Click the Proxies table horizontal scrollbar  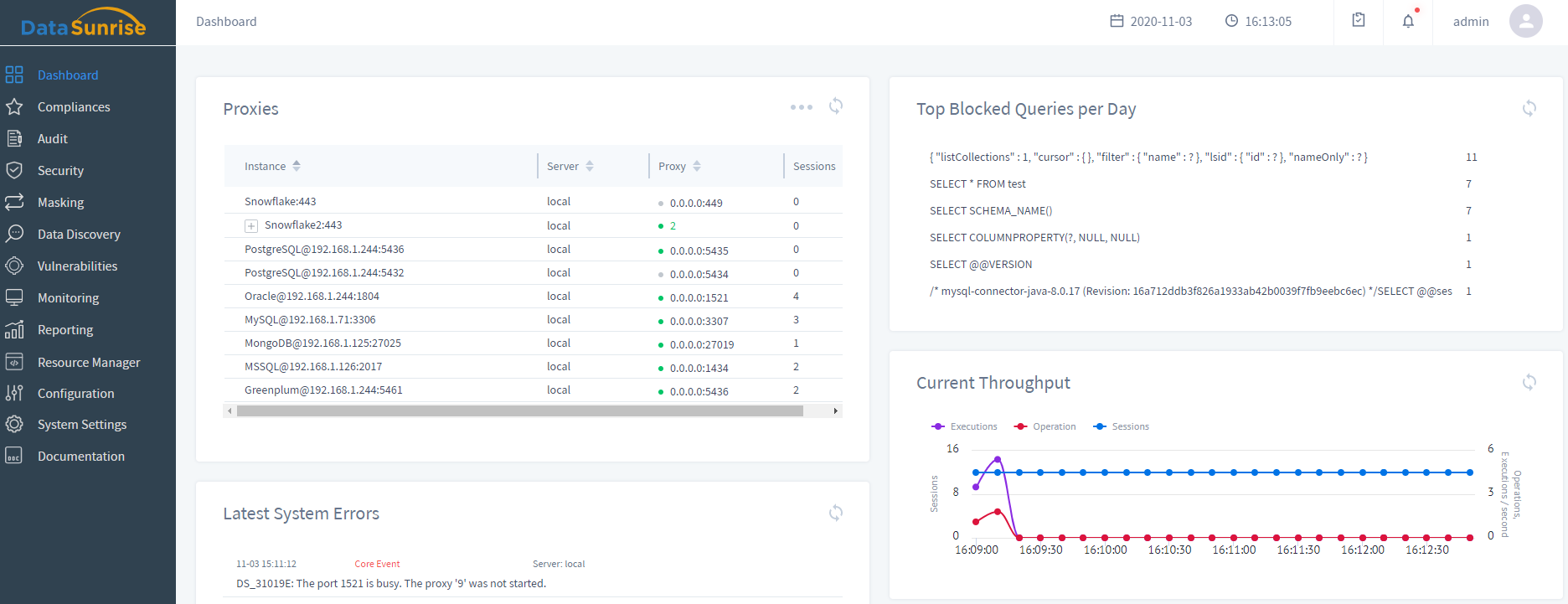coord(519,411)
